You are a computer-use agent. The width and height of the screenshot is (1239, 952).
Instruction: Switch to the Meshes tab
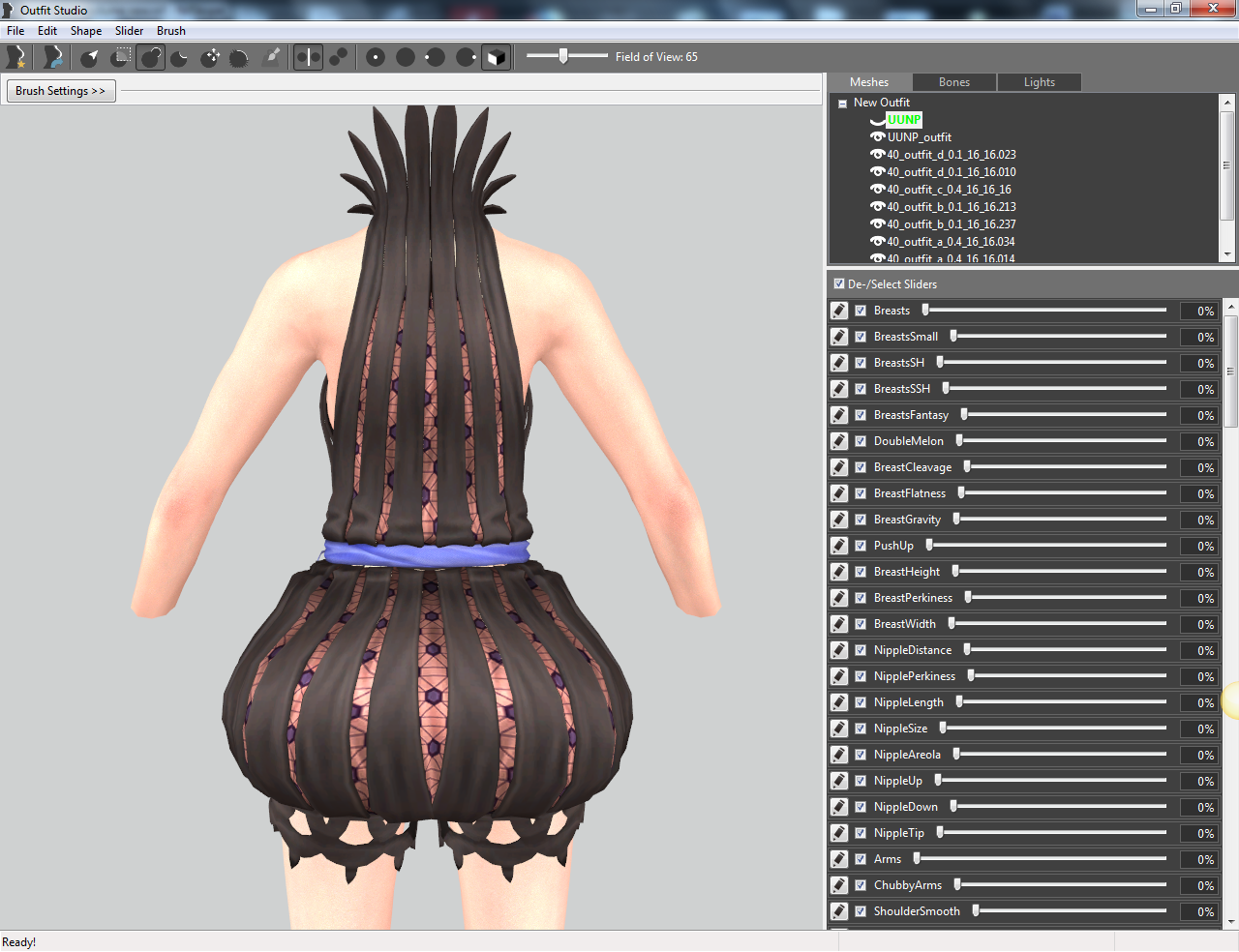[869, 82]
